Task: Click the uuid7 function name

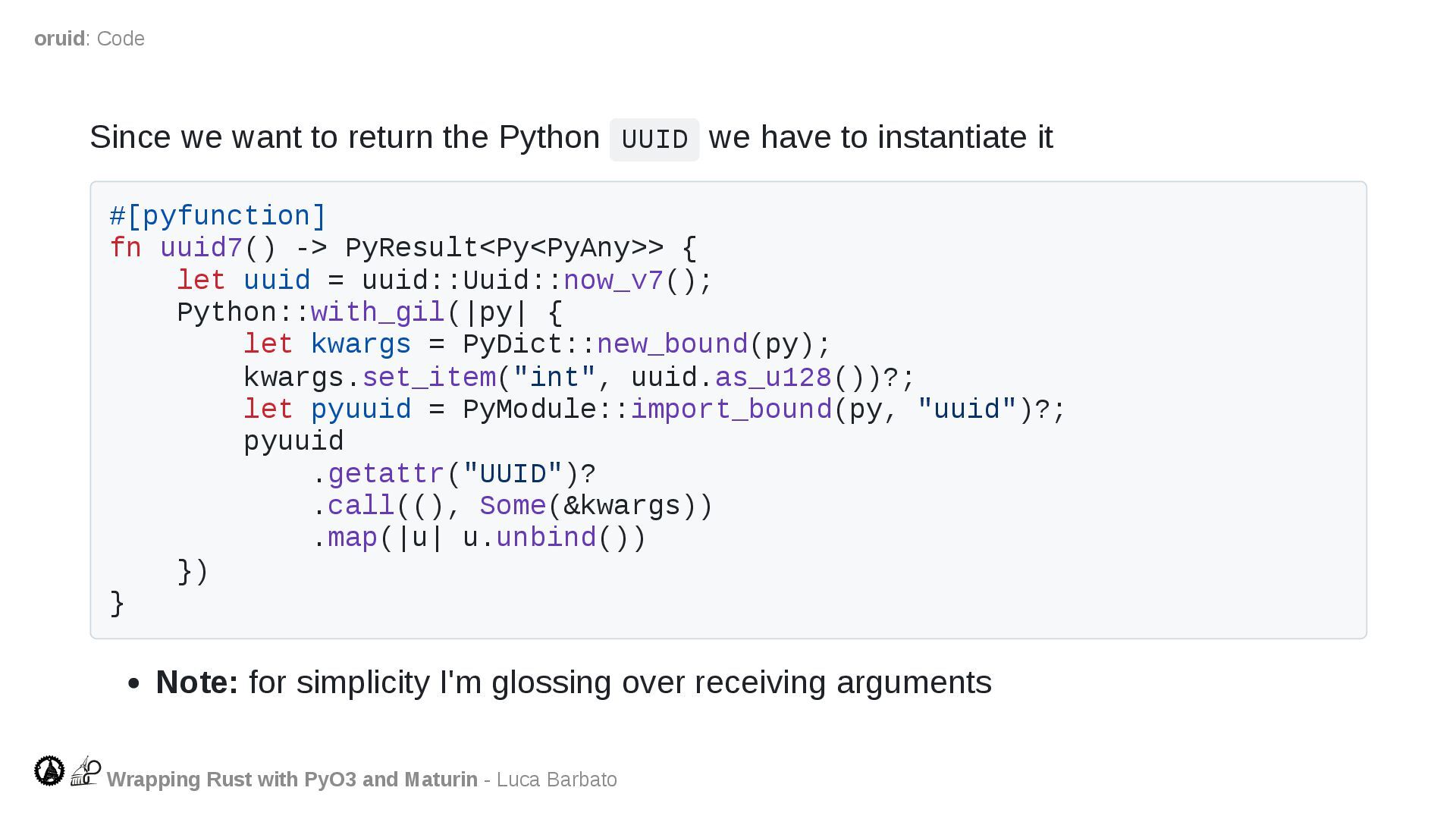Action: coord(201,248)
